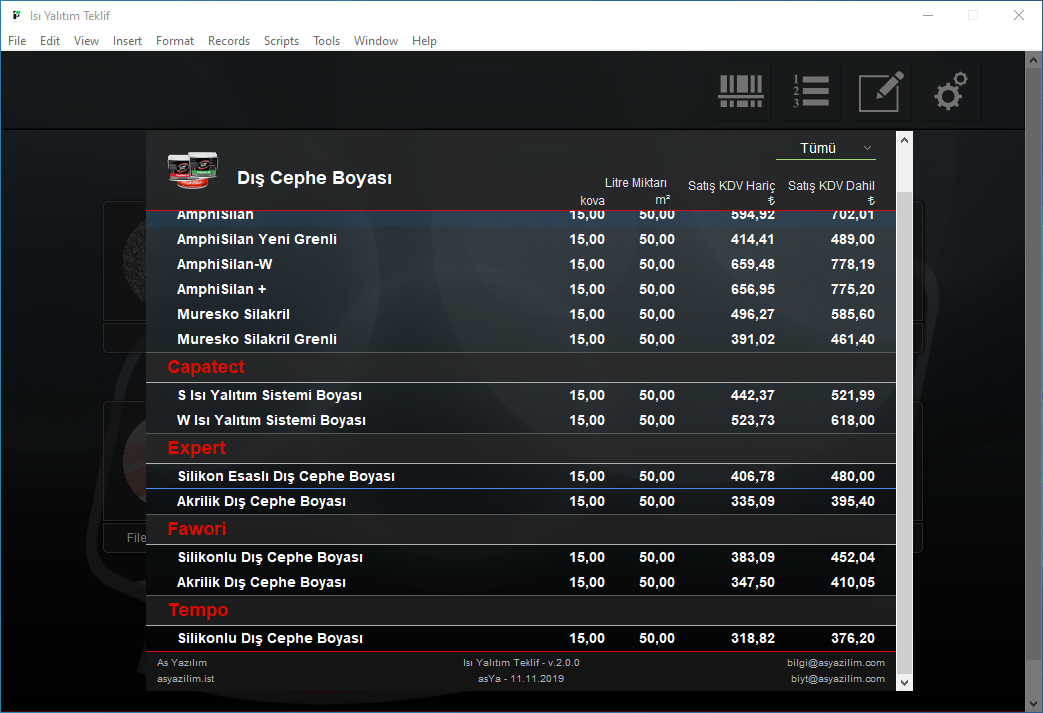Click the As Yazılım footer text

pos(182,662)
